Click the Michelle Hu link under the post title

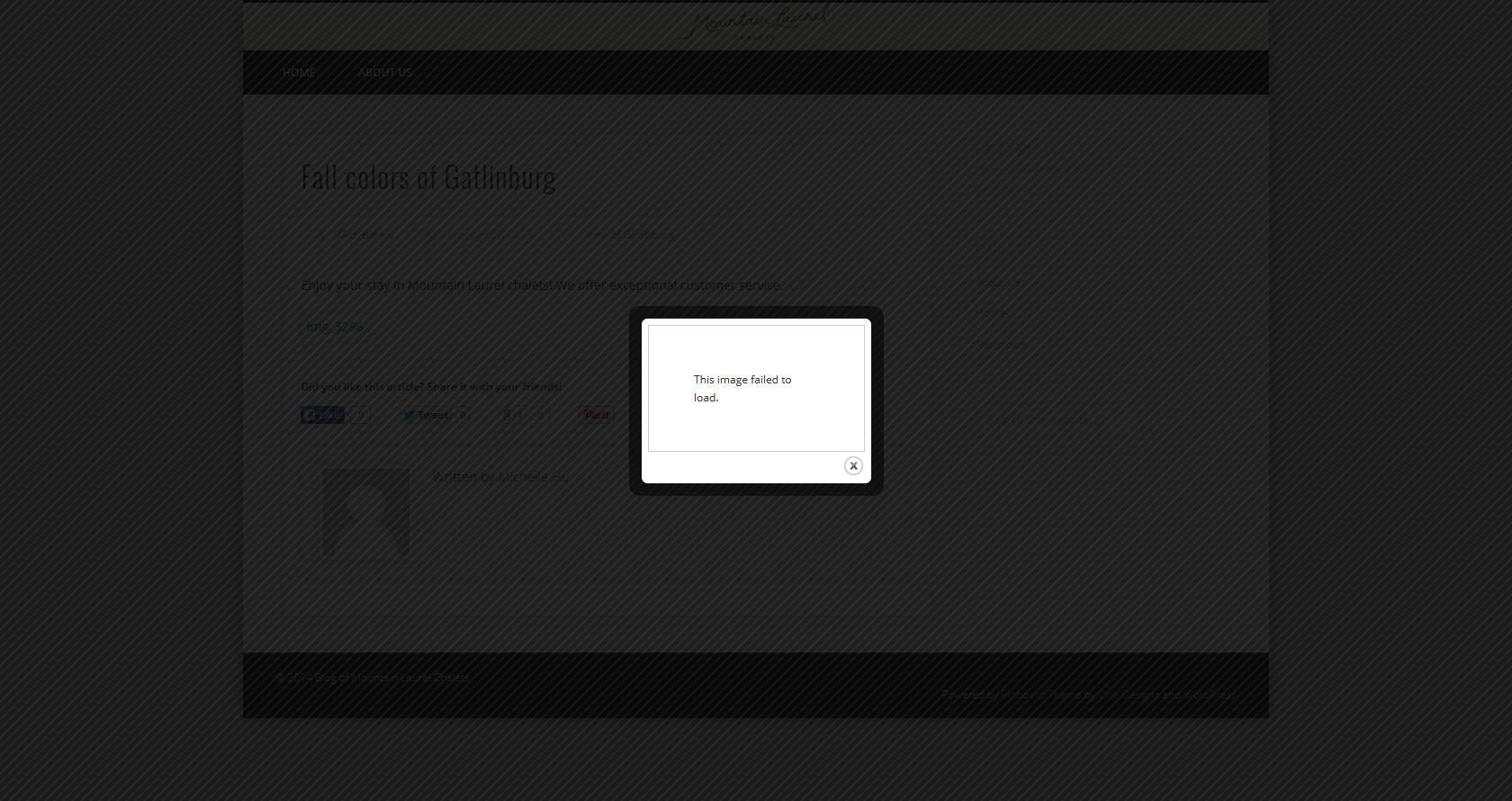coord(365,235)
